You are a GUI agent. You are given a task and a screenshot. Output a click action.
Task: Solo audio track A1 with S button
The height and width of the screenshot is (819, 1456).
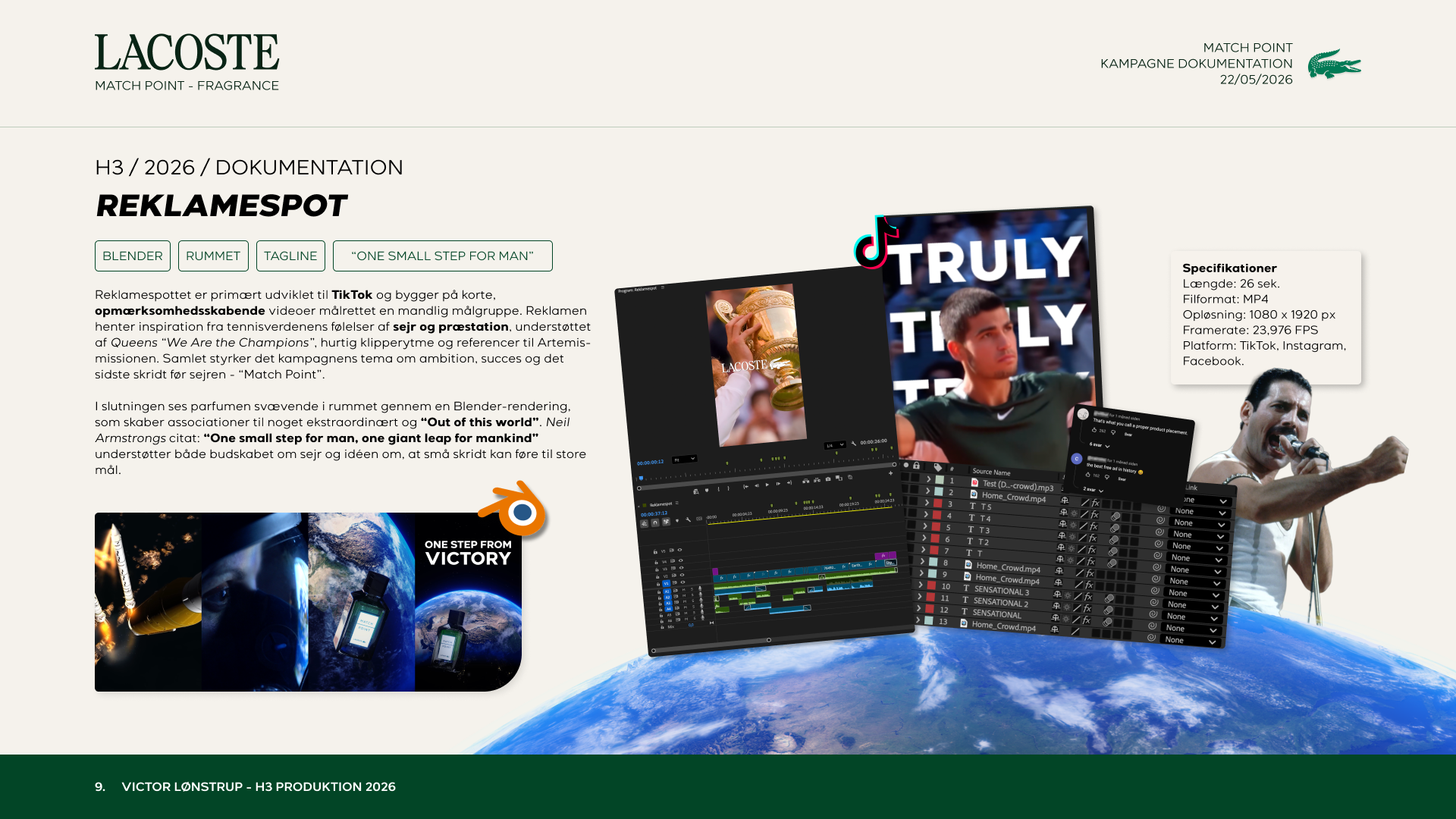click(x=690, y=588)
